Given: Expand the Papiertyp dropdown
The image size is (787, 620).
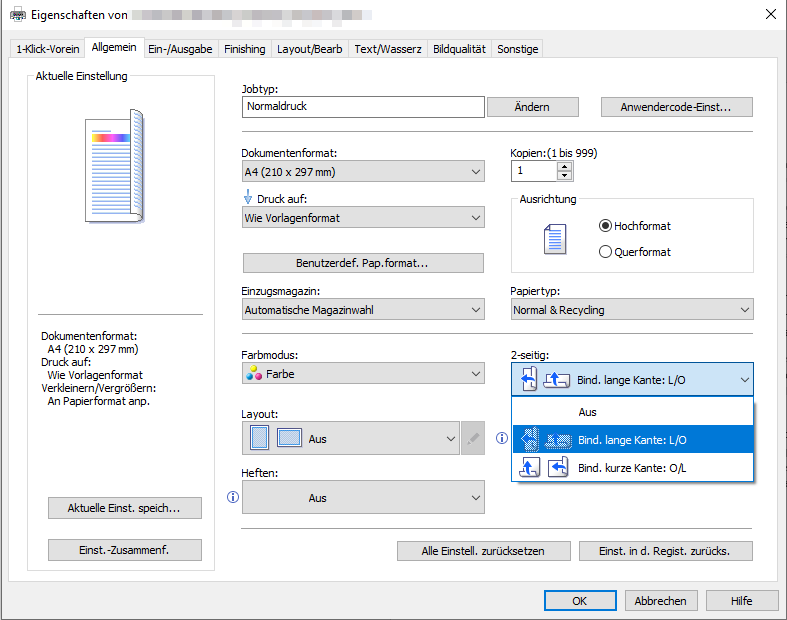Looking at the screenshot, I should click(x=631, y=310).
